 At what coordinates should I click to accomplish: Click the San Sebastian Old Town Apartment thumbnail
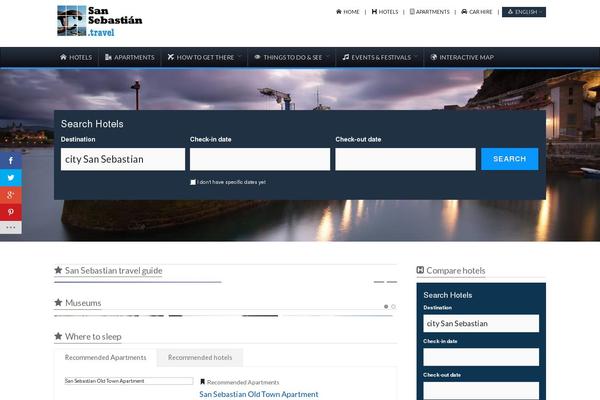point(129,381)
